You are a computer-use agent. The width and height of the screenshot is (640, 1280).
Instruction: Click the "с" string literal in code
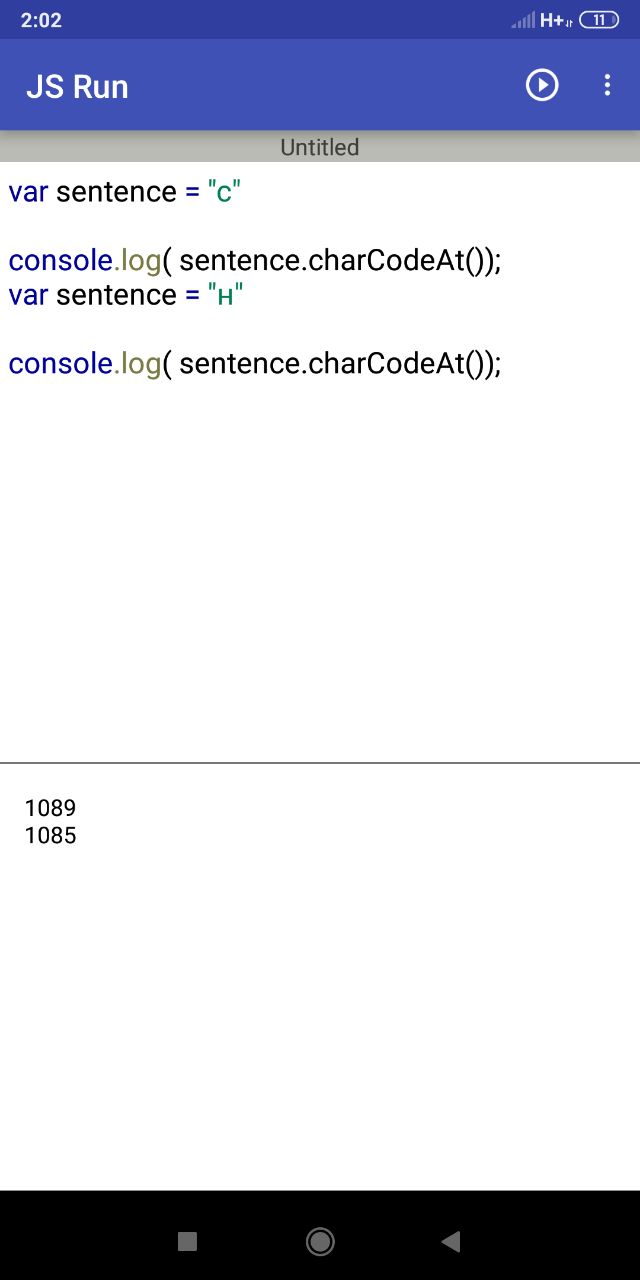tap(224, 192)
